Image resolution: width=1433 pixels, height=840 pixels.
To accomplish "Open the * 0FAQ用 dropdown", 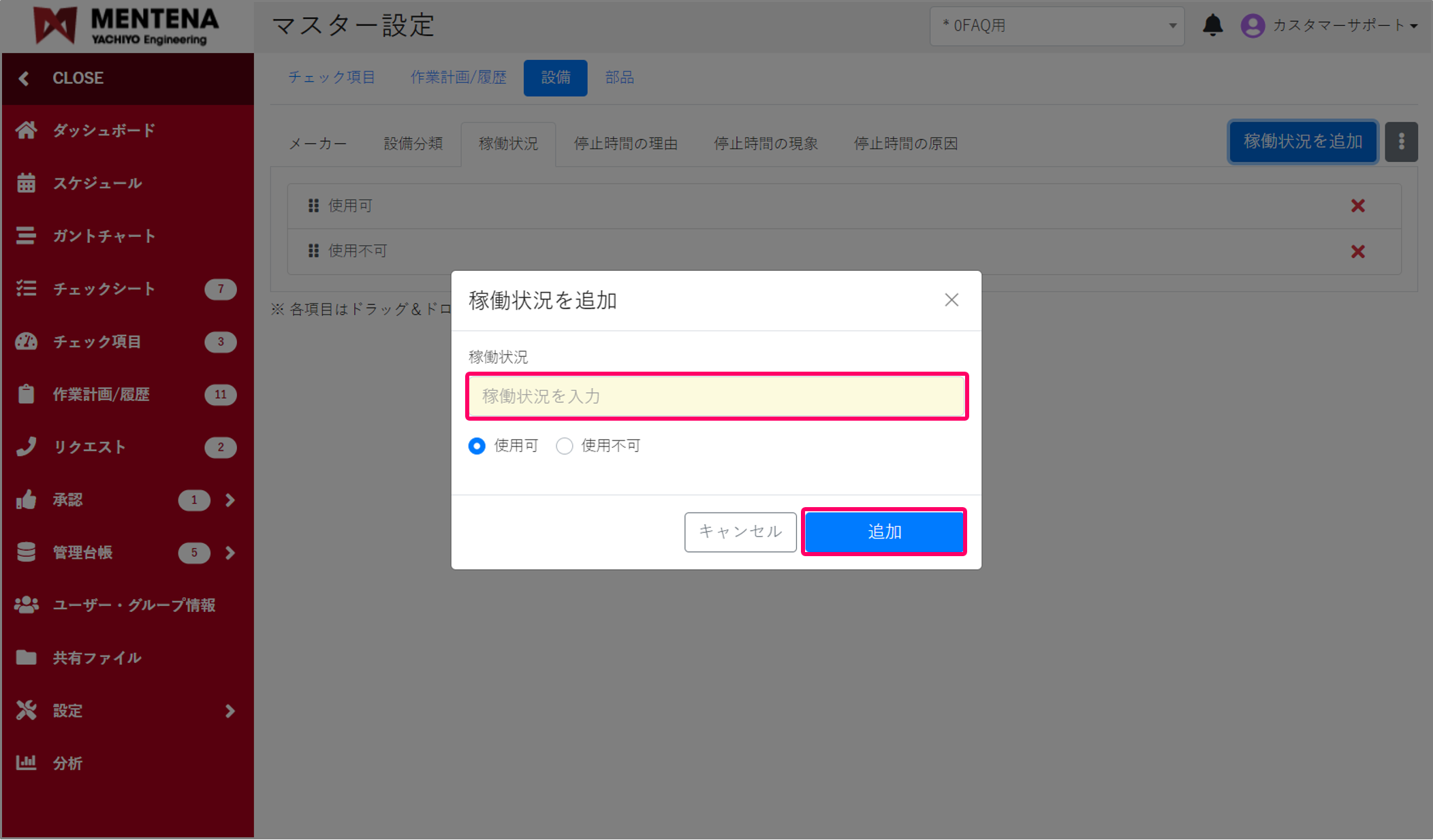I will [1056, 26].
